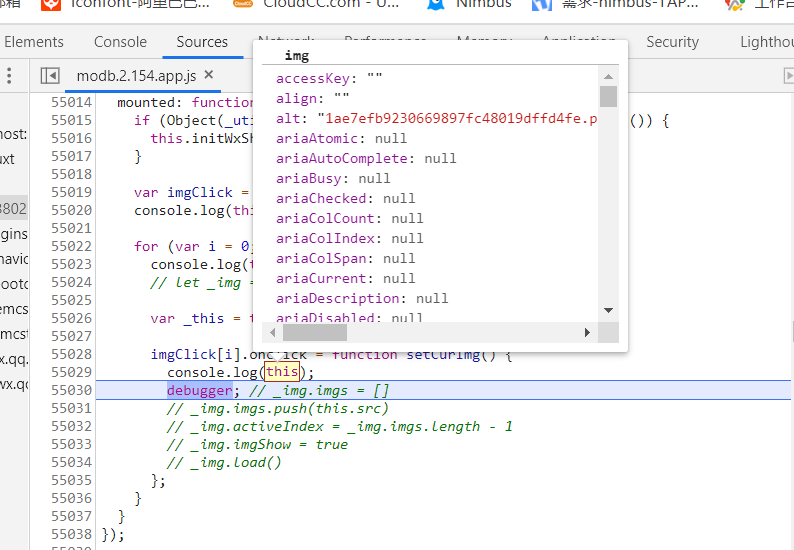Click line number 55014 in the gutter
794x550 pixels.
(71, 102)
